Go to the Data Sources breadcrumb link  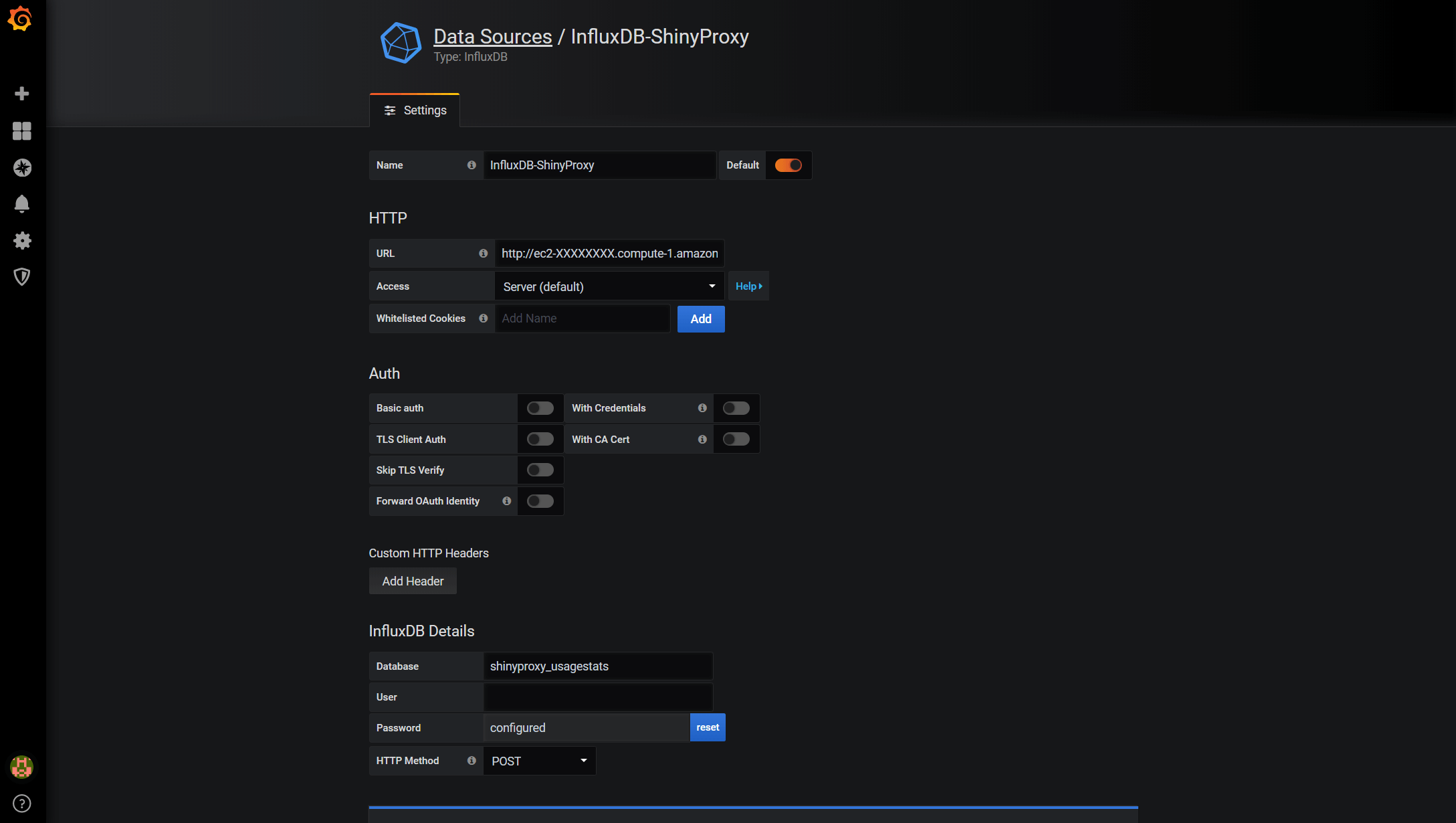coord(492,37)
